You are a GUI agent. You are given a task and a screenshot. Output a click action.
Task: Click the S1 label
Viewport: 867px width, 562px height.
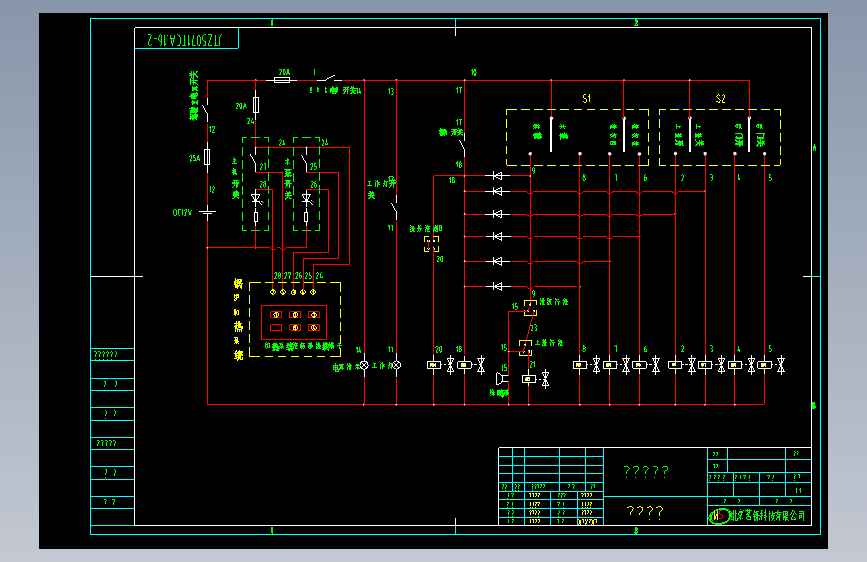coord(587,98)
